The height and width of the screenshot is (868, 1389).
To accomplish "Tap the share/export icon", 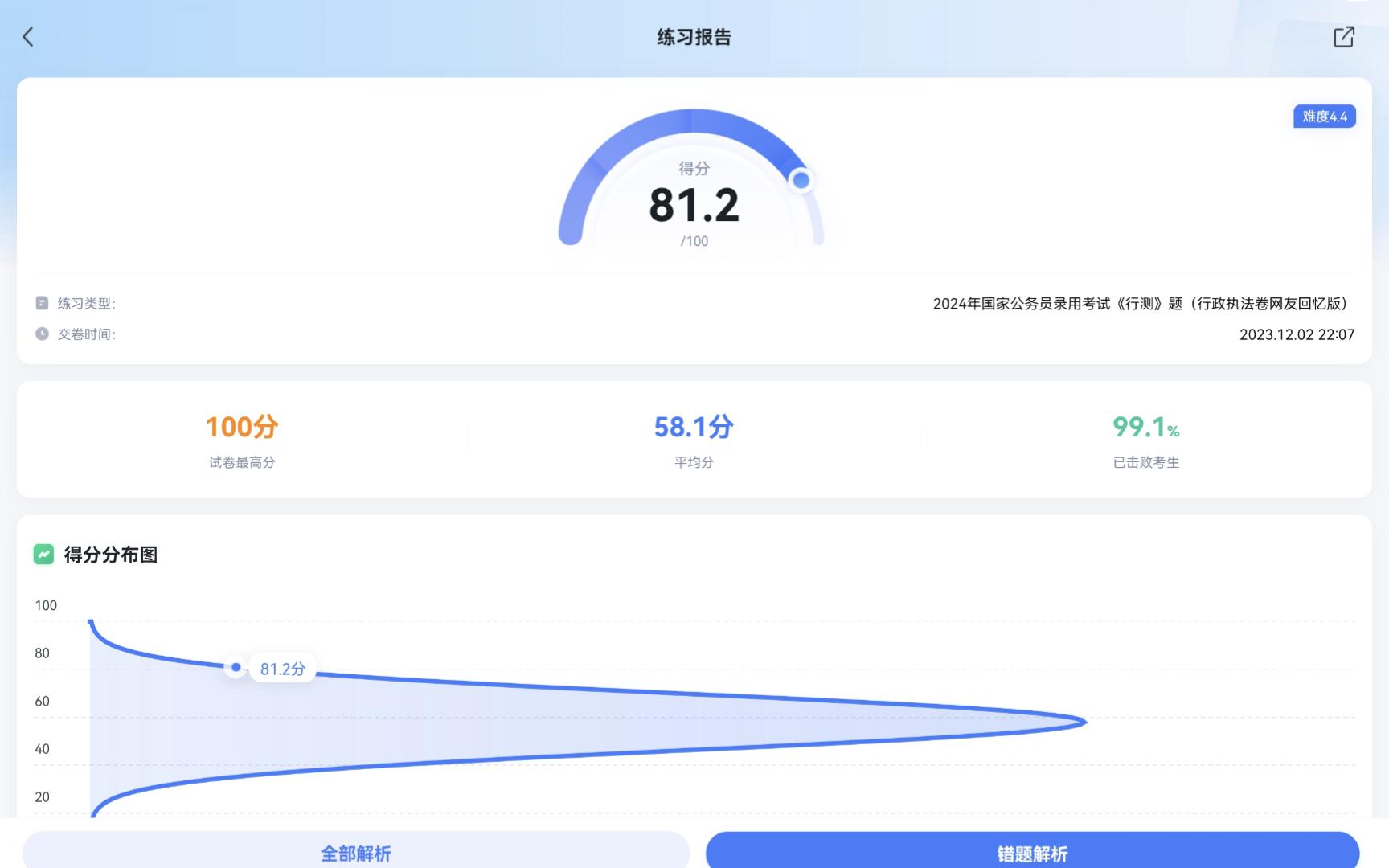I will coord(1343,37).
